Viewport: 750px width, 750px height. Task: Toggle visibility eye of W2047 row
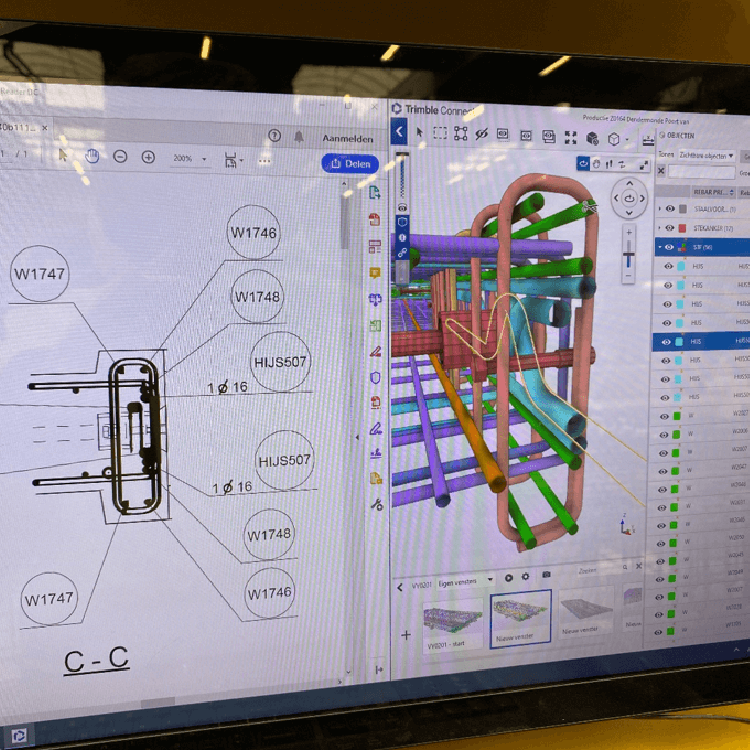coord(662,471)
